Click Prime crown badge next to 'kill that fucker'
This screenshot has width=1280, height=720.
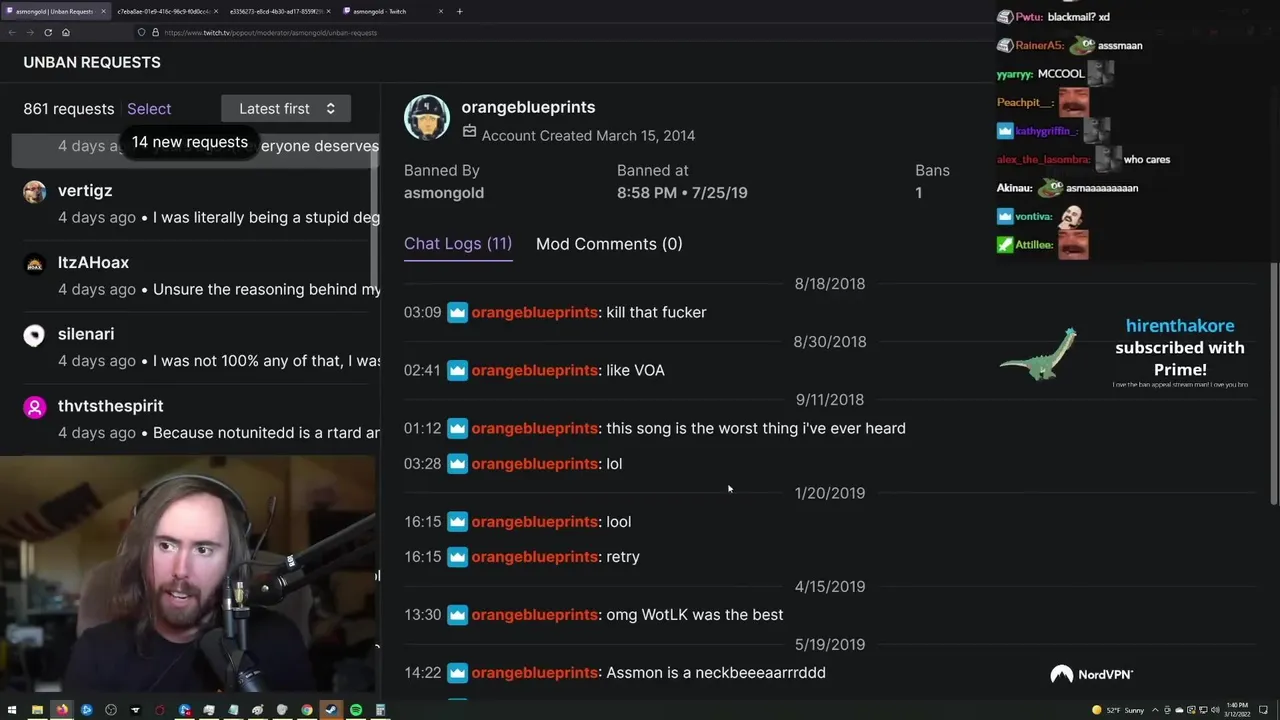tap(457, 312)
